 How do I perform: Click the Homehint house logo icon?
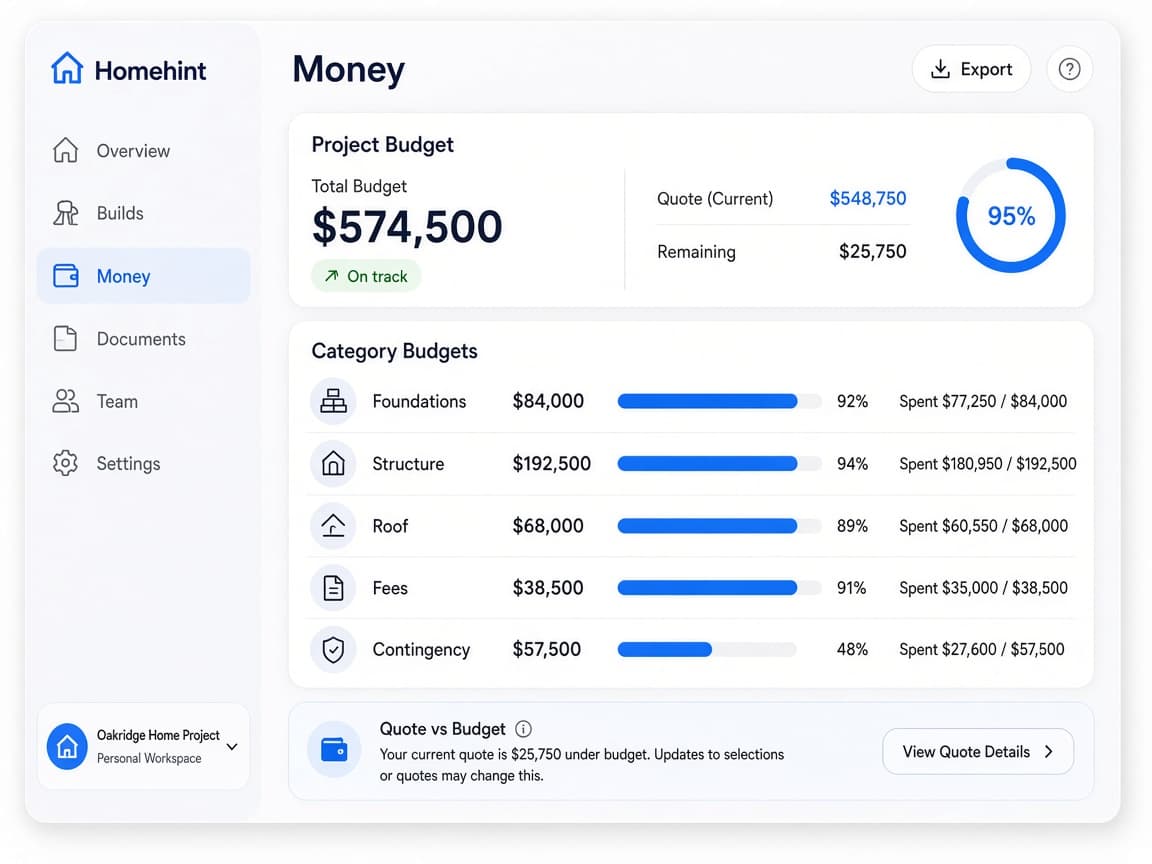click(67, 68)
